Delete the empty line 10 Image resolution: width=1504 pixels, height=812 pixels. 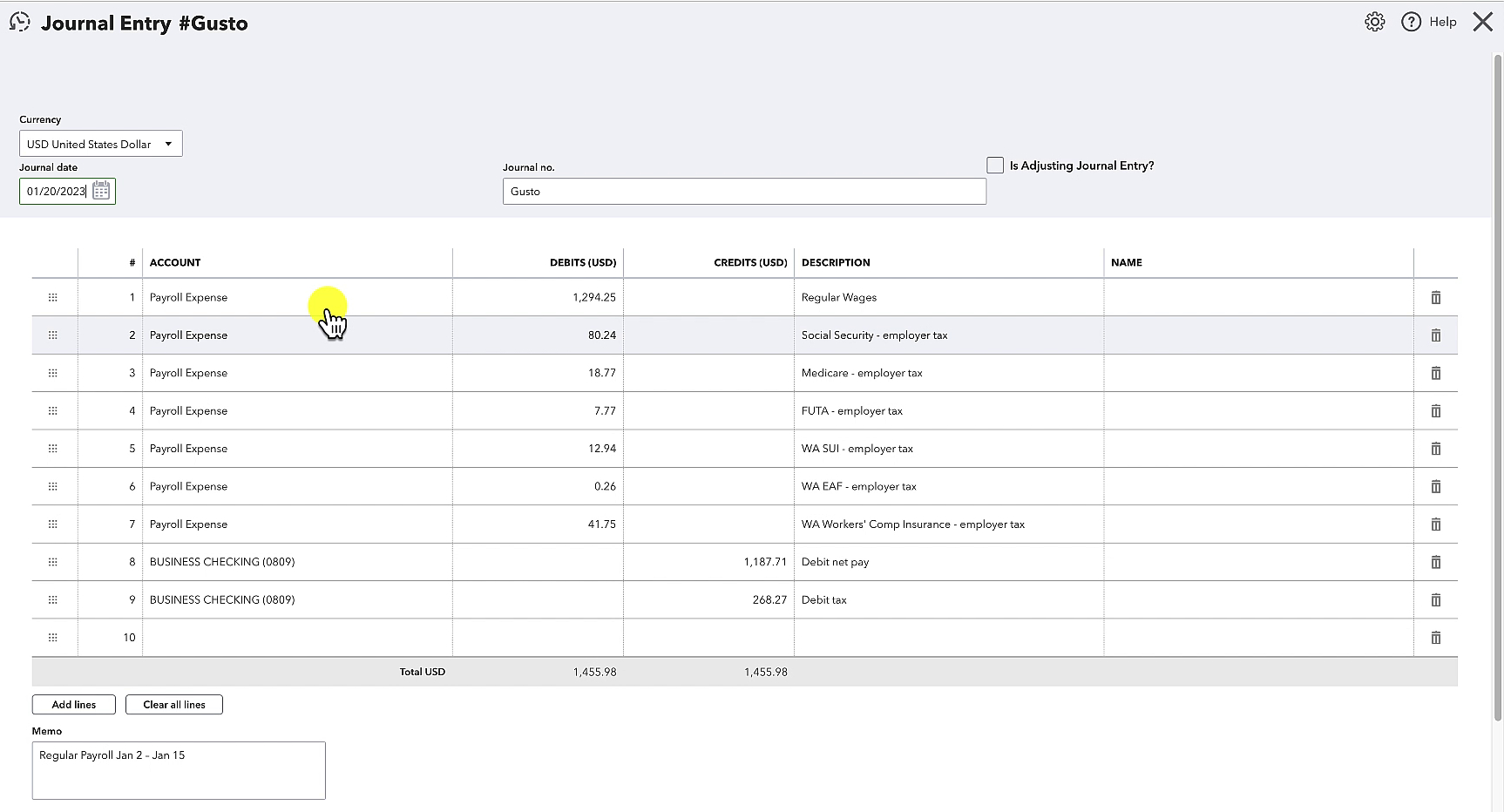point(1435,638)
